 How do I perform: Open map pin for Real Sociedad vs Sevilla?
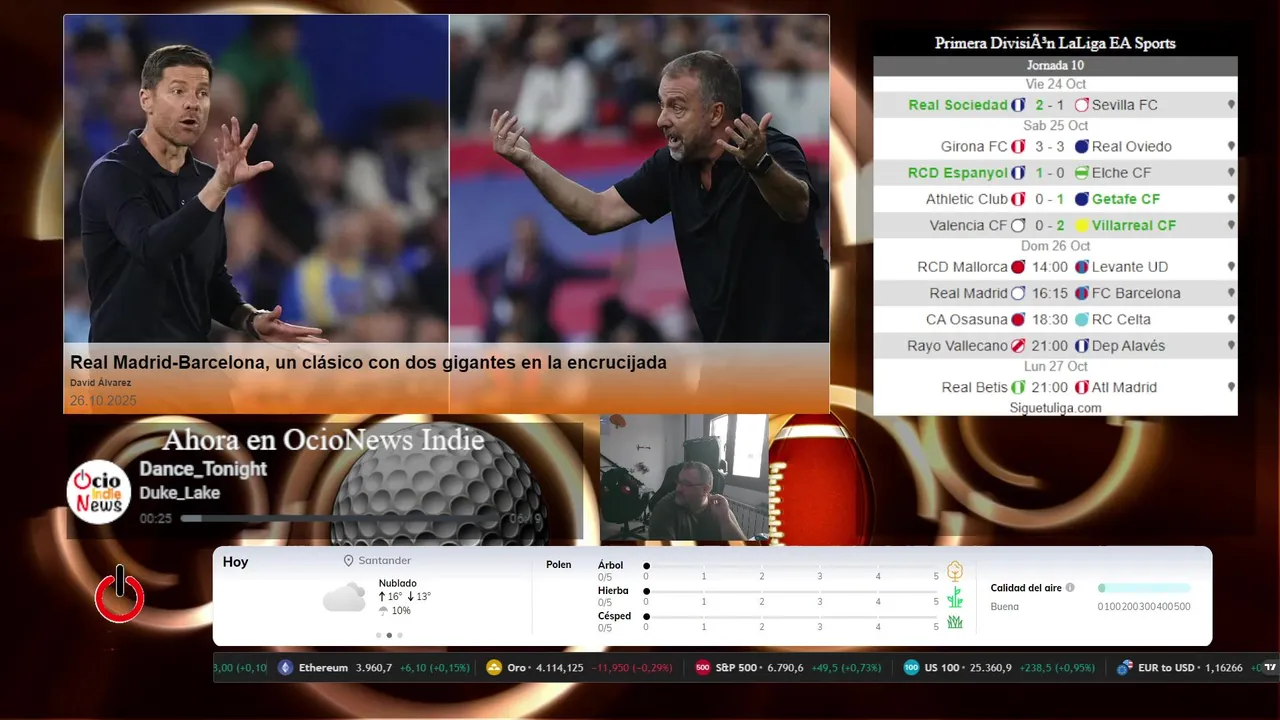1231,105
